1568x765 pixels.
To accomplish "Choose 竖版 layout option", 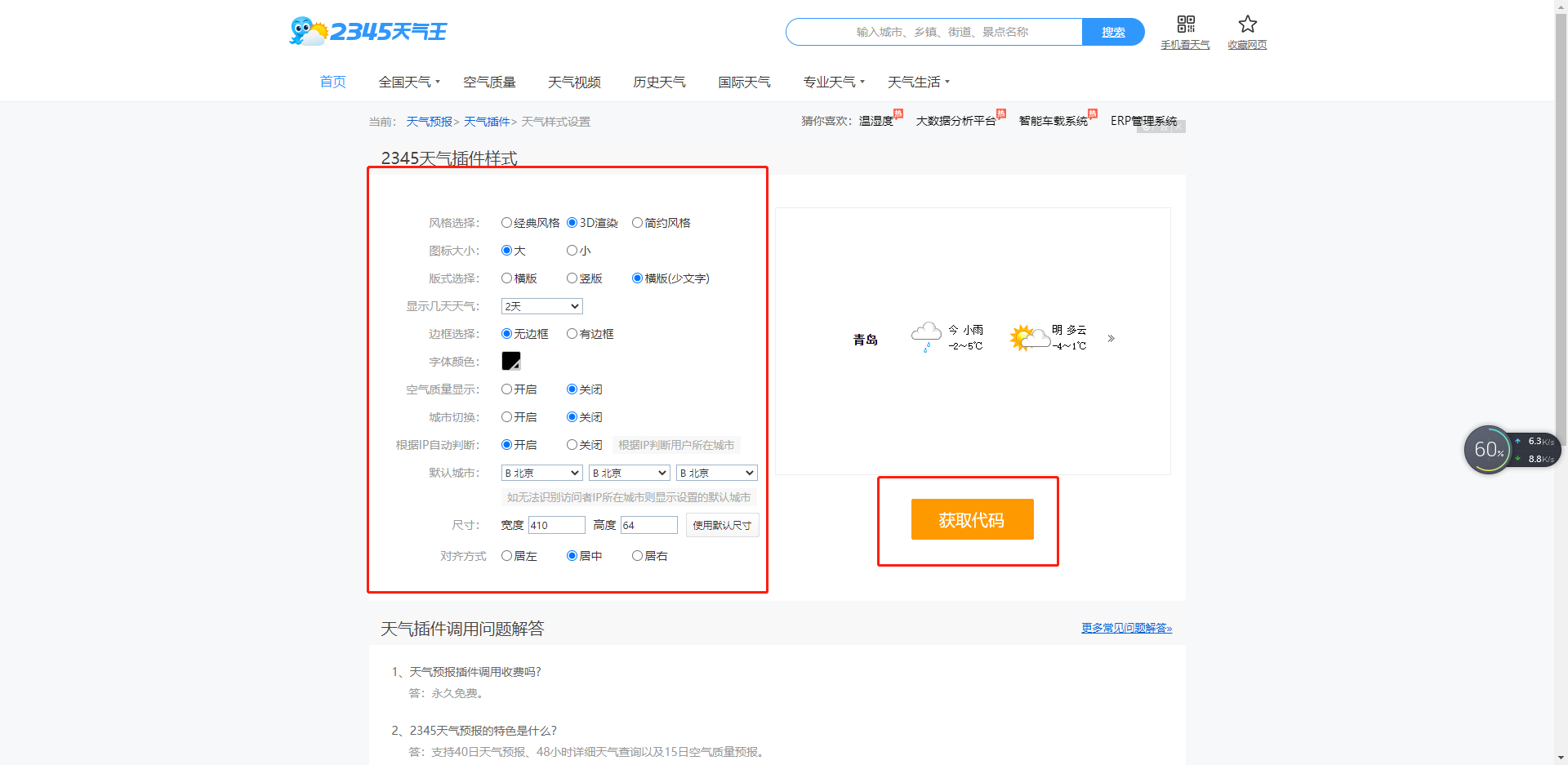I will (572, 278).
